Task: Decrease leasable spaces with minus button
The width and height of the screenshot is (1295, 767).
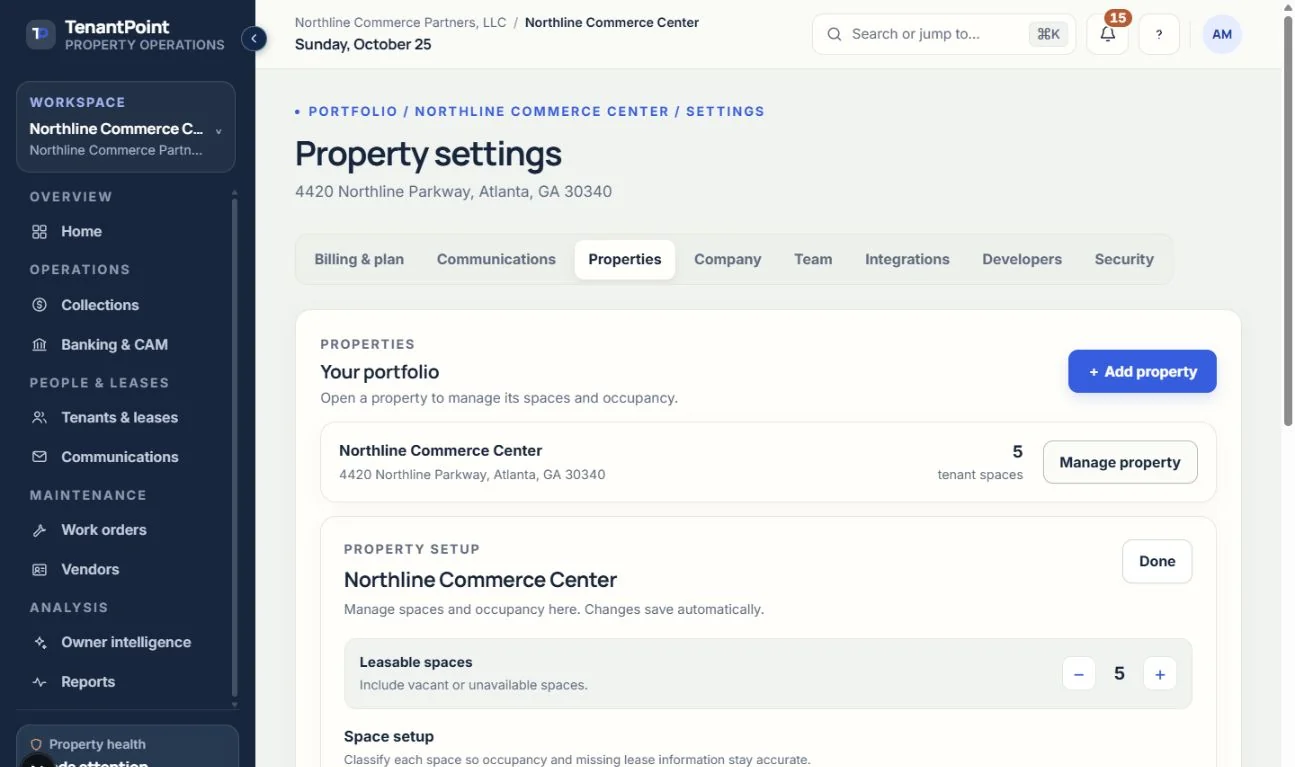Action: pos(1079,674)
